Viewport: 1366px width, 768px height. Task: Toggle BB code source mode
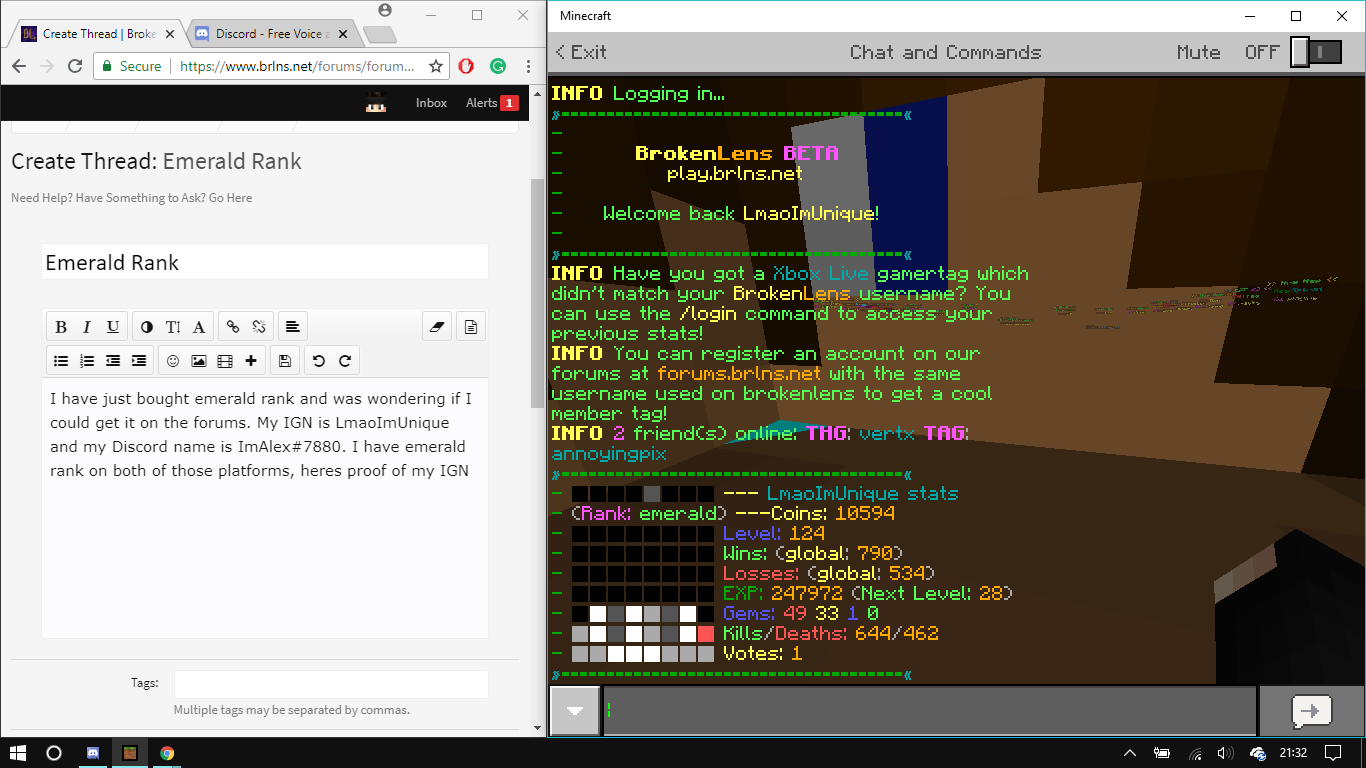[x=471, y=326]
